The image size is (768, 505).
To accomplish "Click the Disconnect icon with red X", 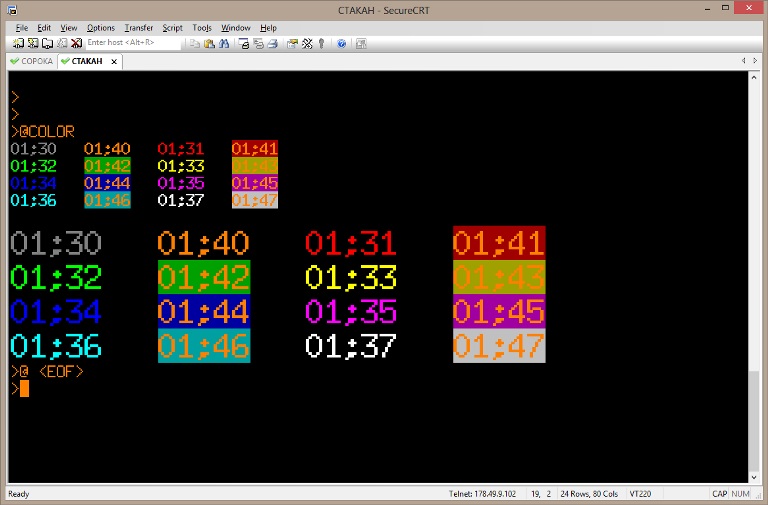I will pos(76,43).
